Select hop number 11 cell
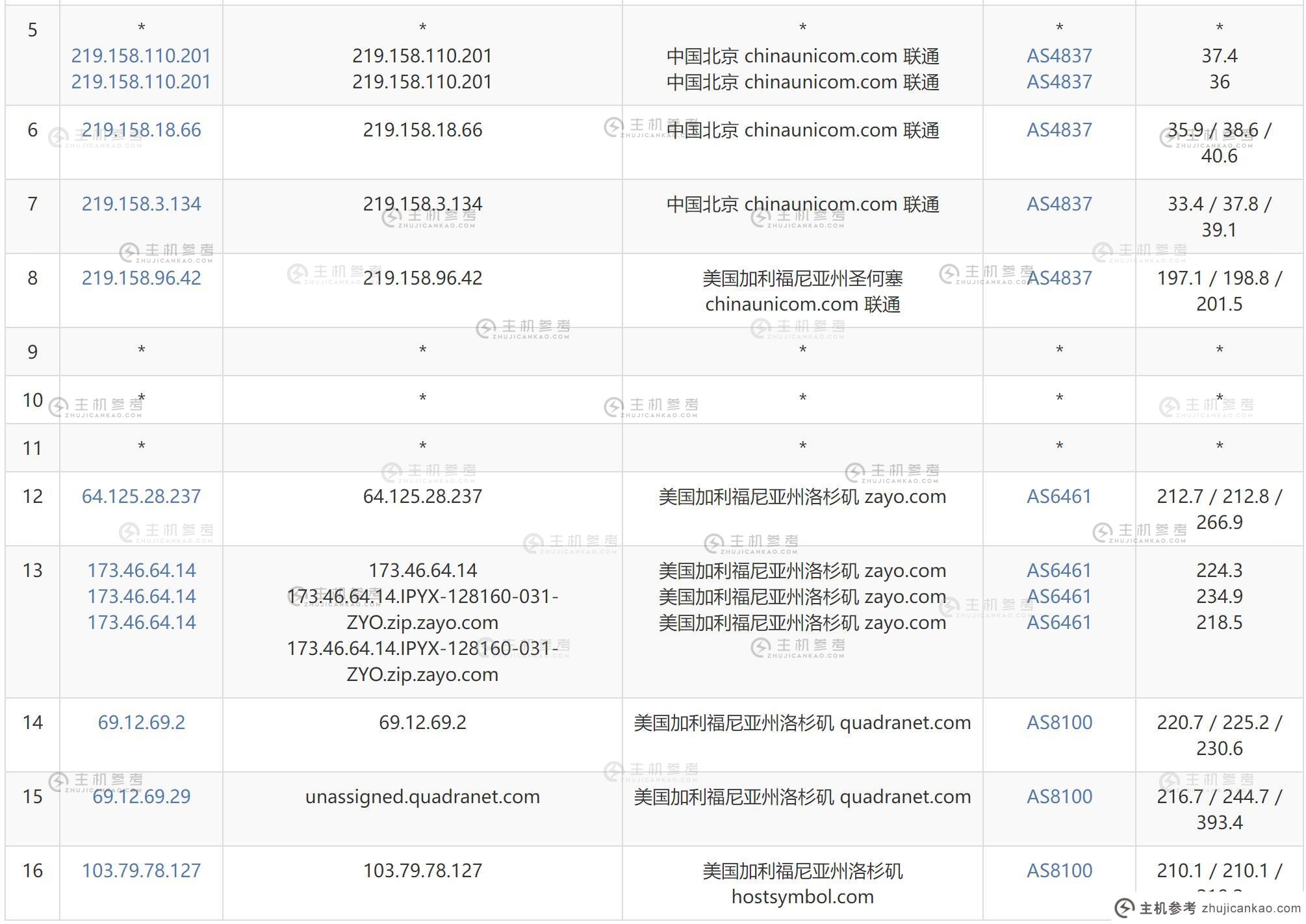1306x924 pixels. [32, 448]
